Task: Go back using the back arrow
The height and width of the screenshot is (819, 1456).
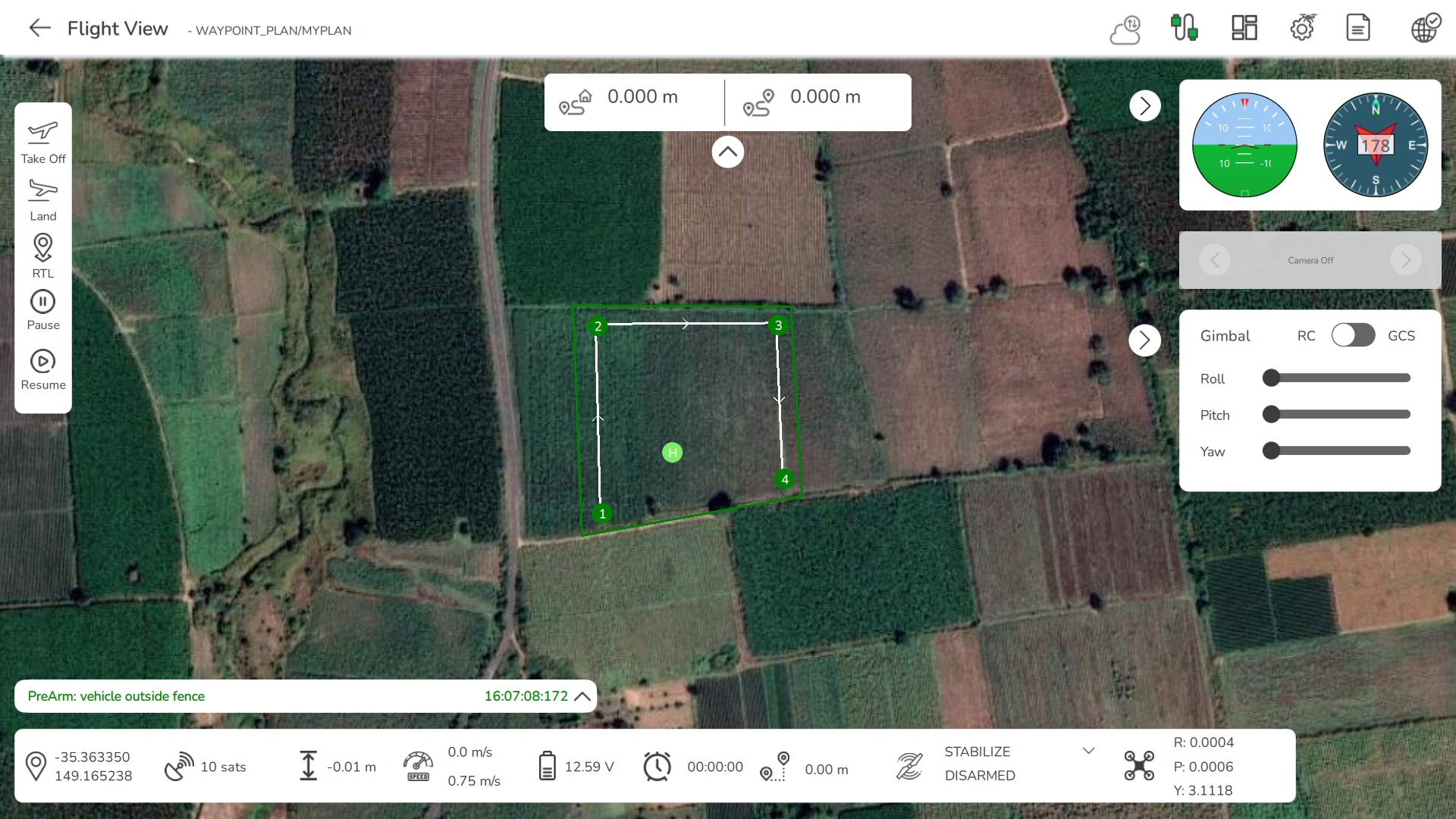Action: (x=39, y=27)
